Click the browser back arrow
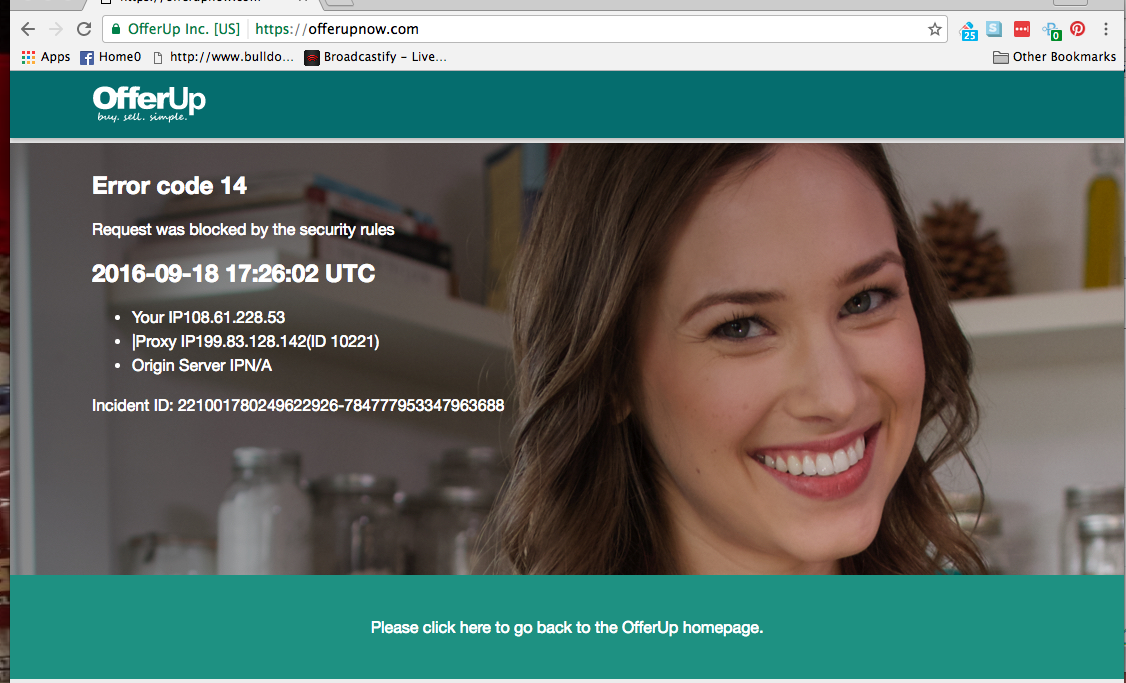The image size is (1126, 683). point(27,29)
